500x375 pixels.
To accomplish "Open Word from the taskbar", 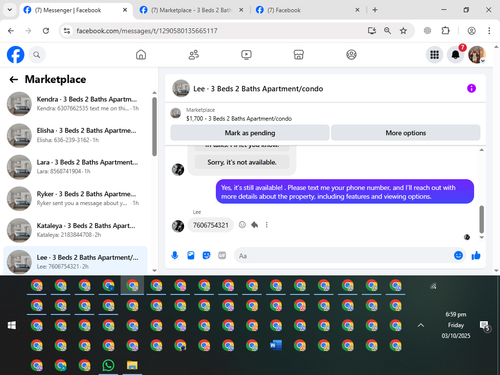I will (276, 345).
